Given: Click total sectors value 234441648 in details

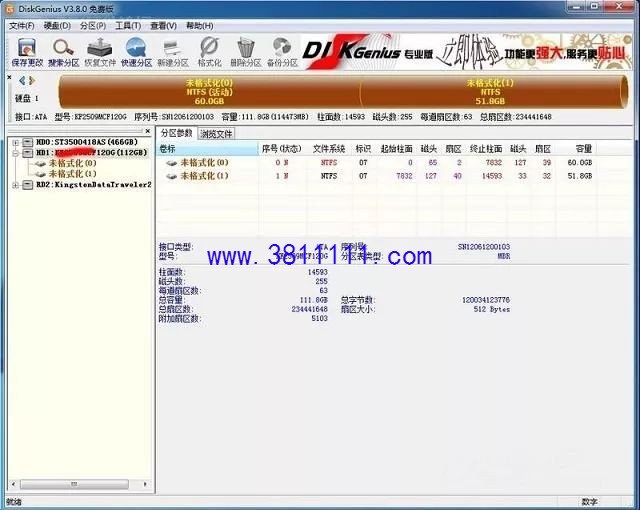Looking at the screenshot, I should 309,309.
